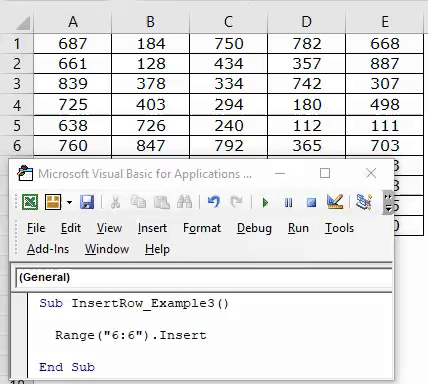Click cell containing 498
Viewport: 428px width, 384px height.
pos(385,105)
